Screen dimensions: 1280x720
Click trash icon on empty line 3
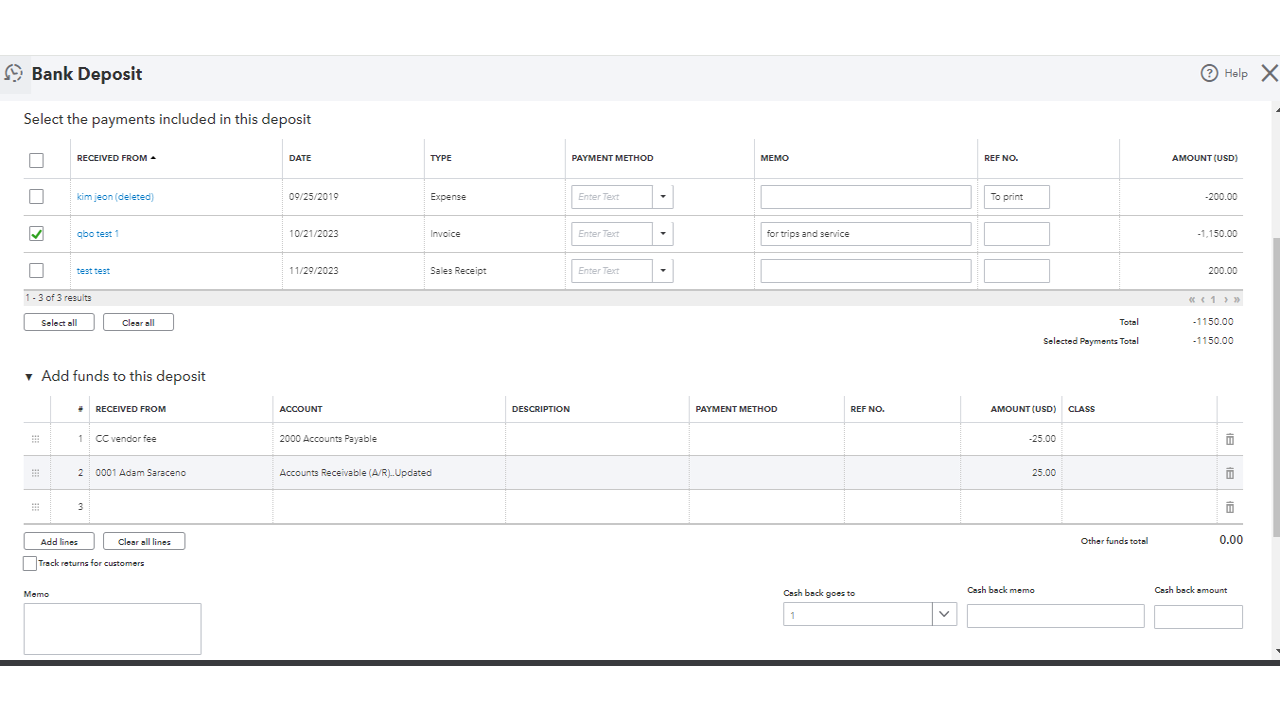pyautogui.click(x=1230, y=507)
